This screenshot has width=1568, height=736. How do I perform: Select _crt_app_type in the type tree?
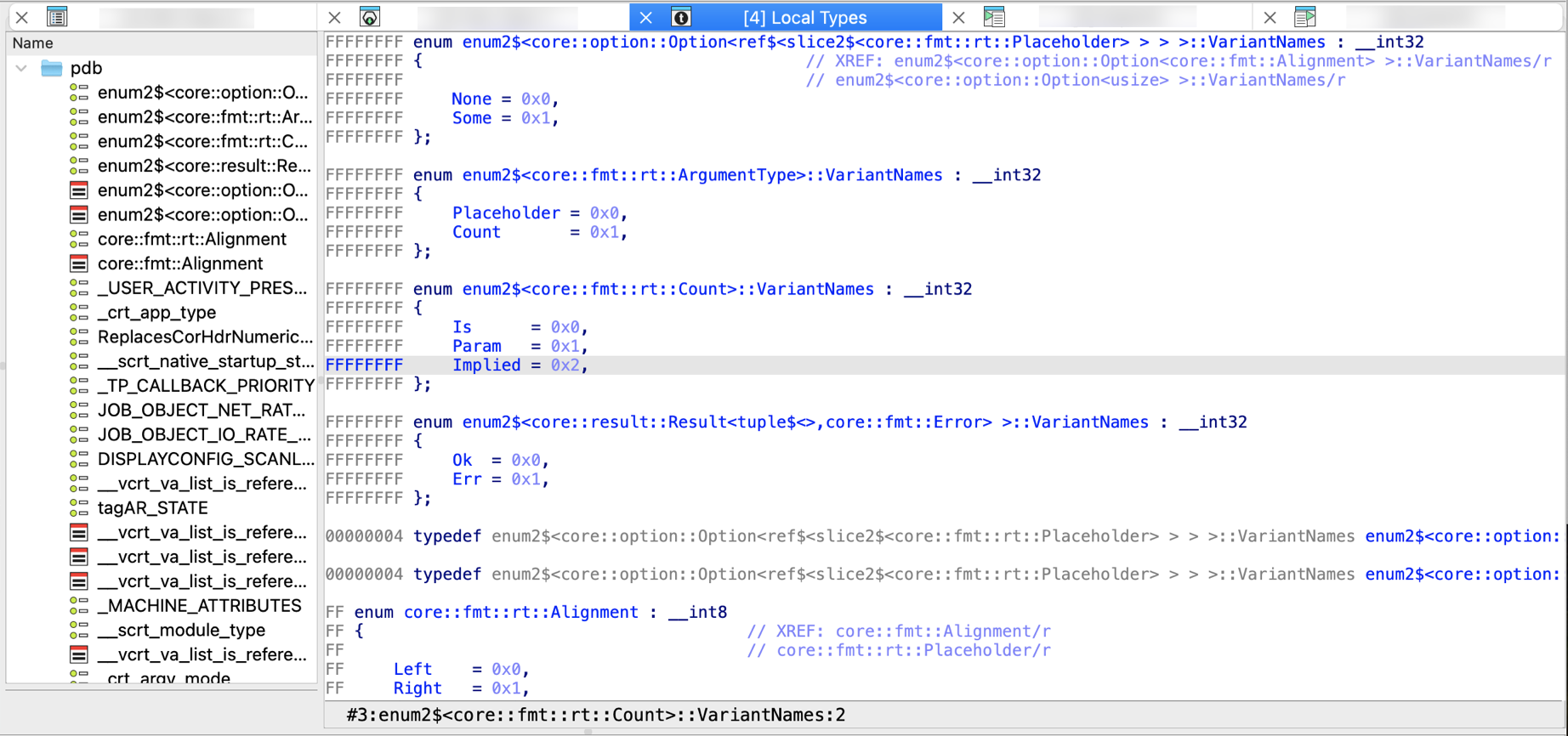[x=156, y=313]
